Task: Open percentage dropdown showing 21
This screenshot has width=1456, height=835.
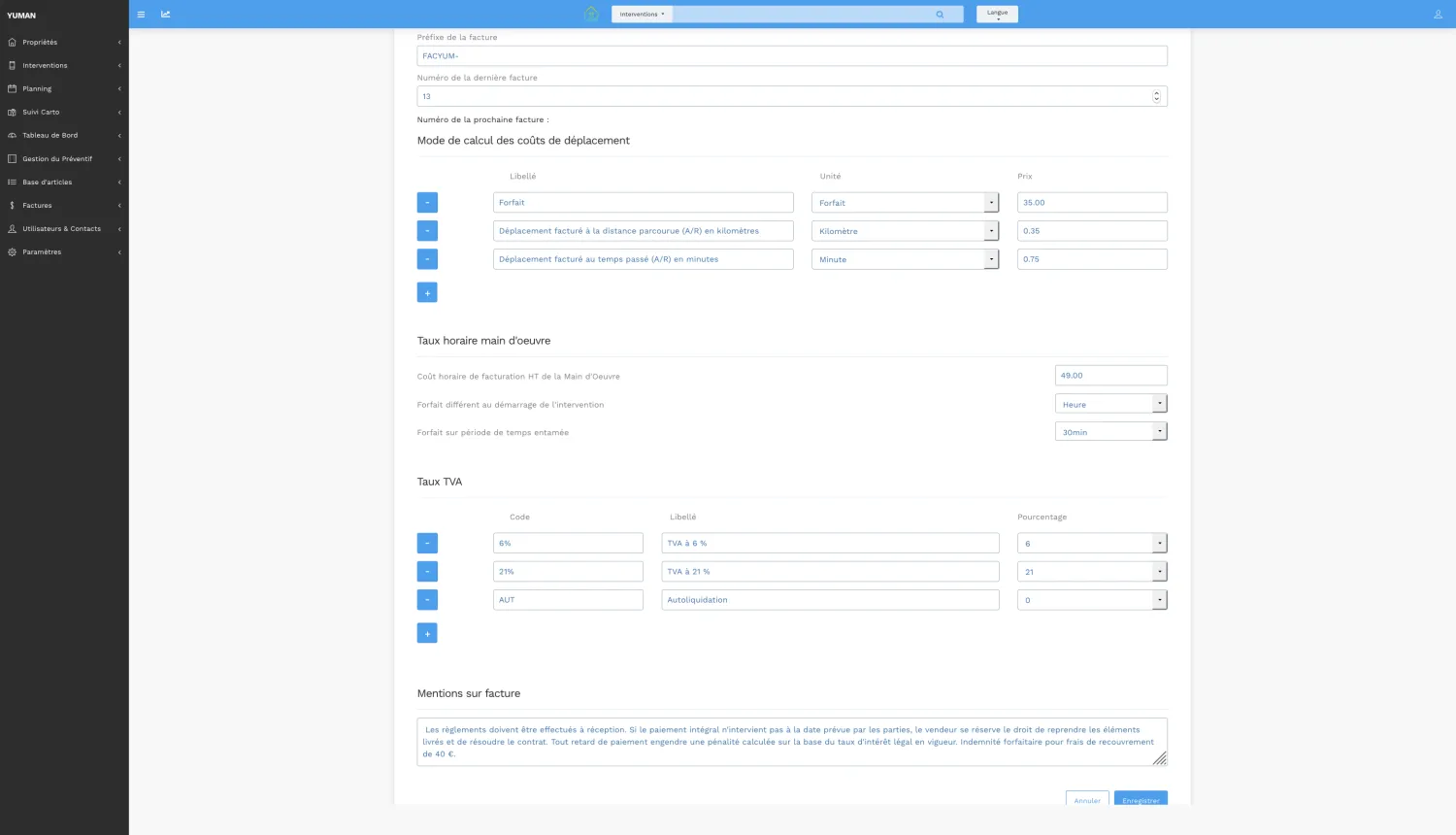Action: tap(1092, 572)
